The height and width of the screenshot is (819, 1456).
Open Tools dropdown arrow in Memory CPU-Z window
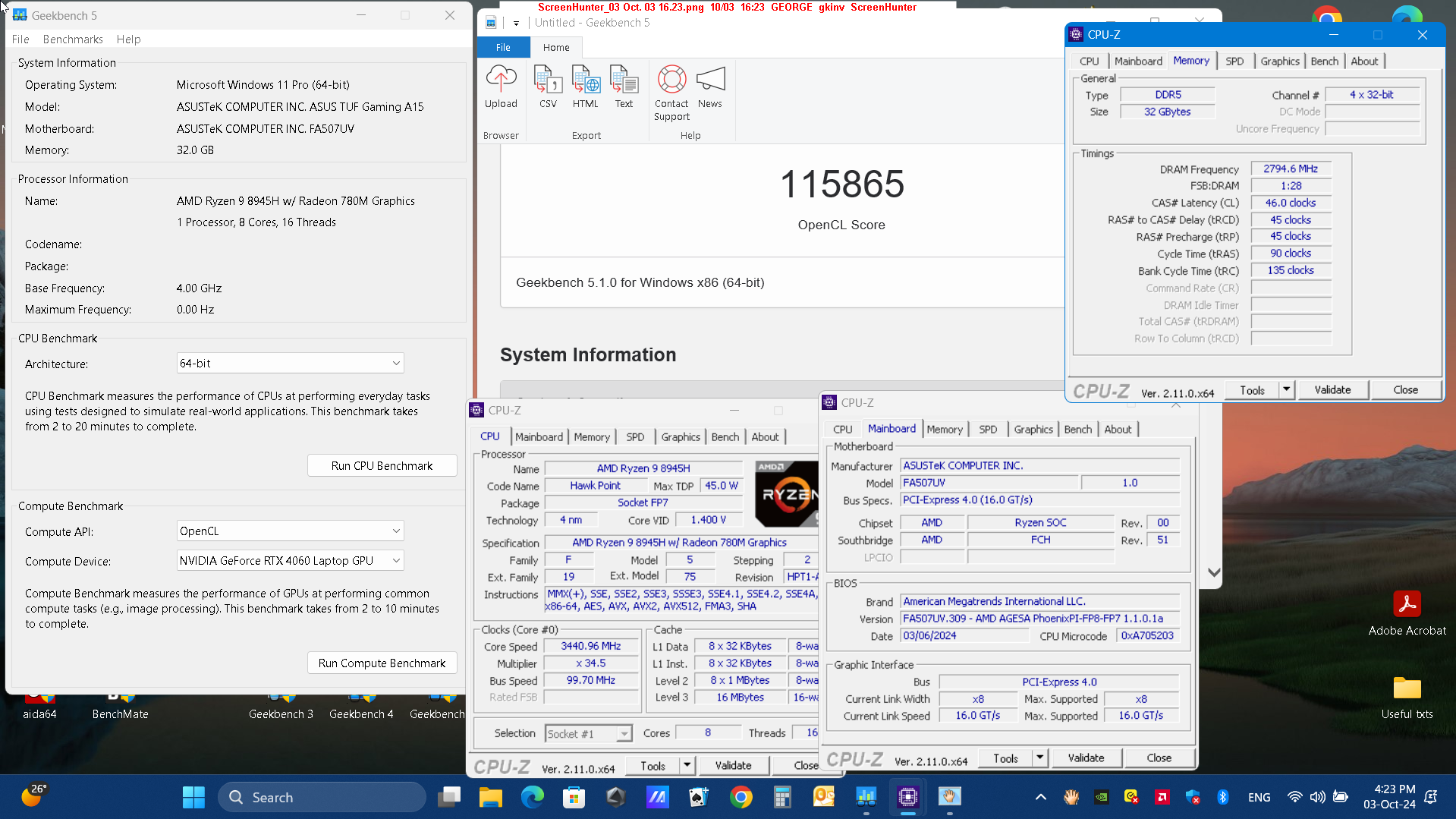pyautogui.click(x=1286, y=389)
